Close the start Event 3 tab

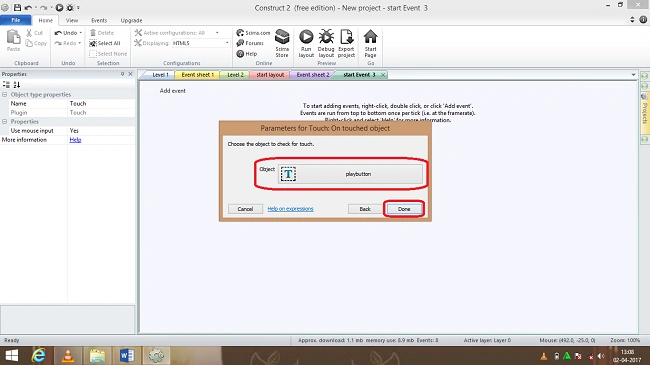pyautogui.click(x=383, y=75)
